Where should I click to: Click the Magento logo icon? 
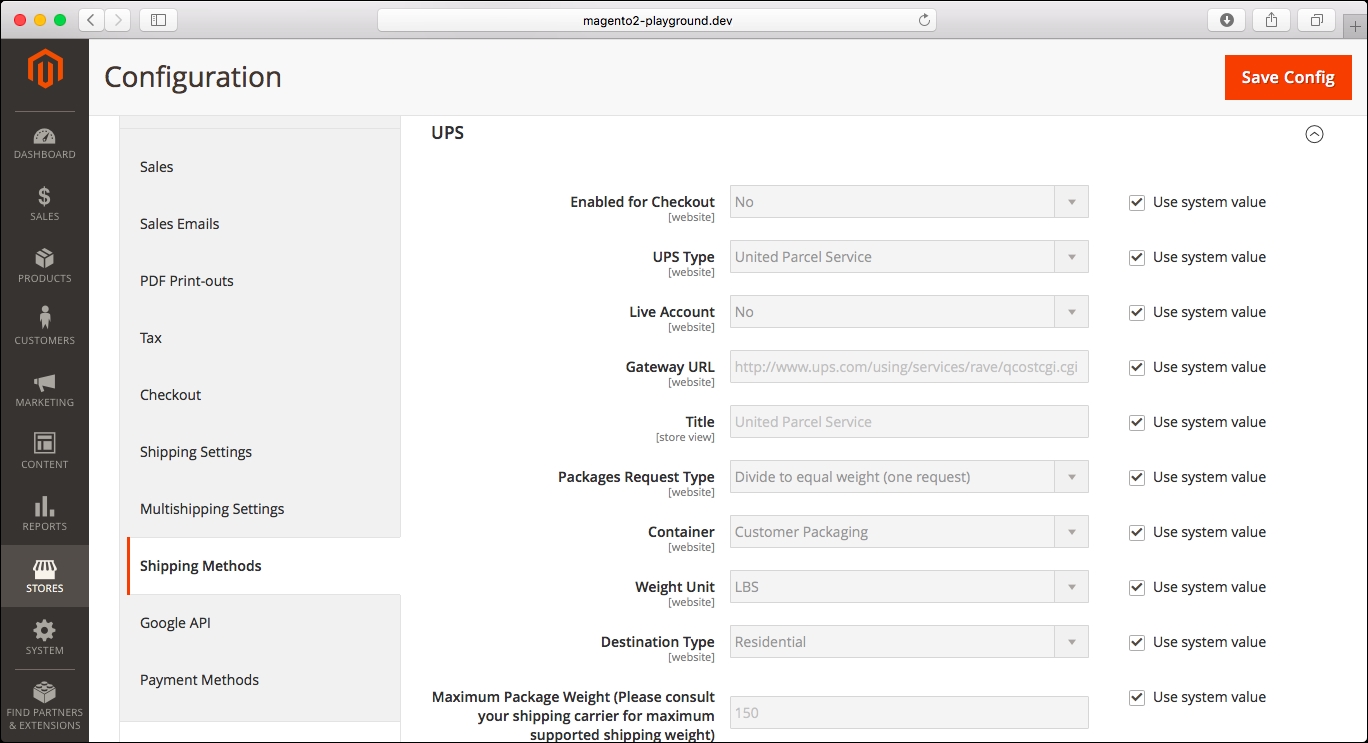pyautogui.click(x=45, y=69)
